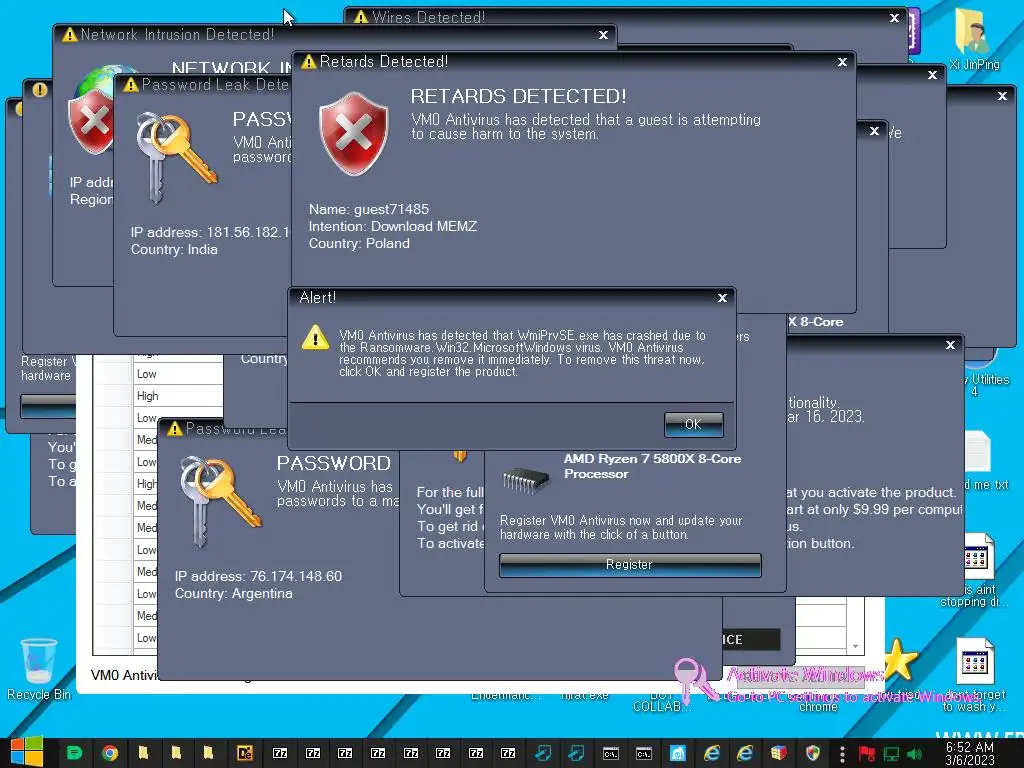
Task: Click the dark button ending in 'ICE'
Action: tap(751, 639)
